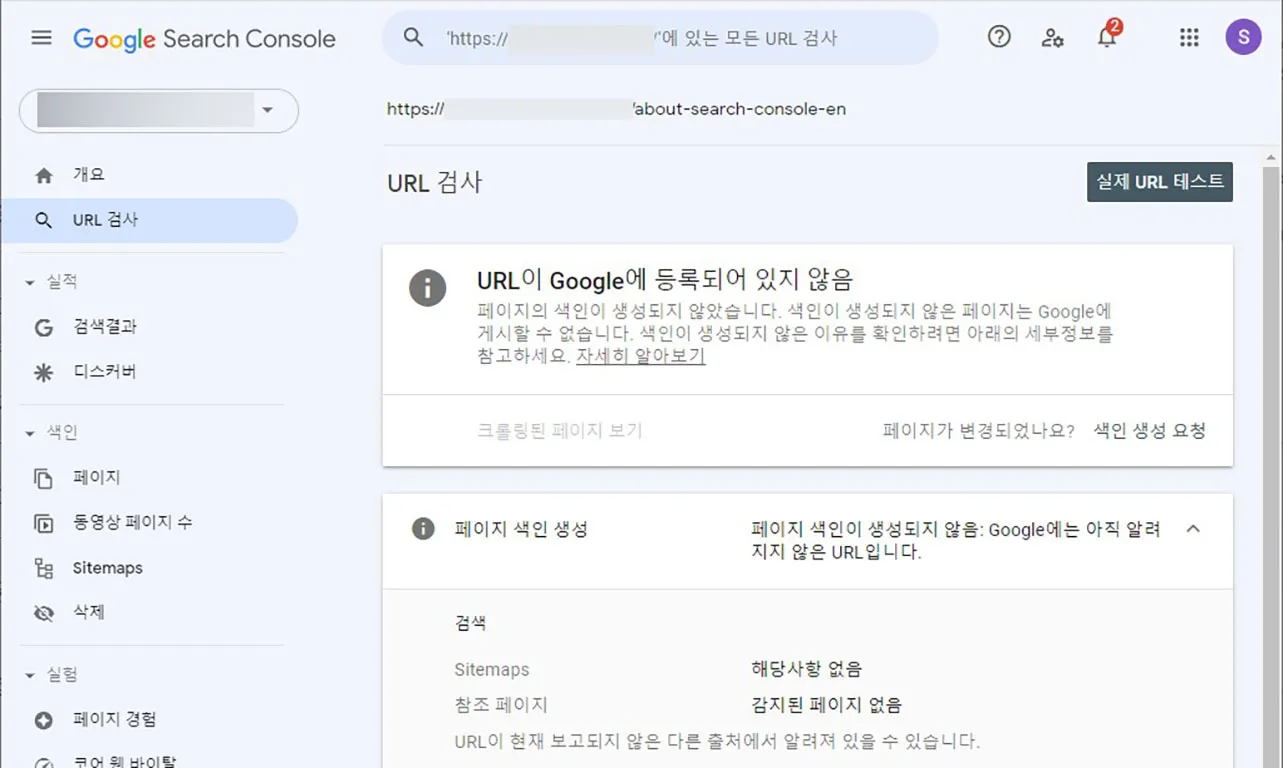
Task: Collapse the 실적 sidebar section
Action: (x=29, y=283)
